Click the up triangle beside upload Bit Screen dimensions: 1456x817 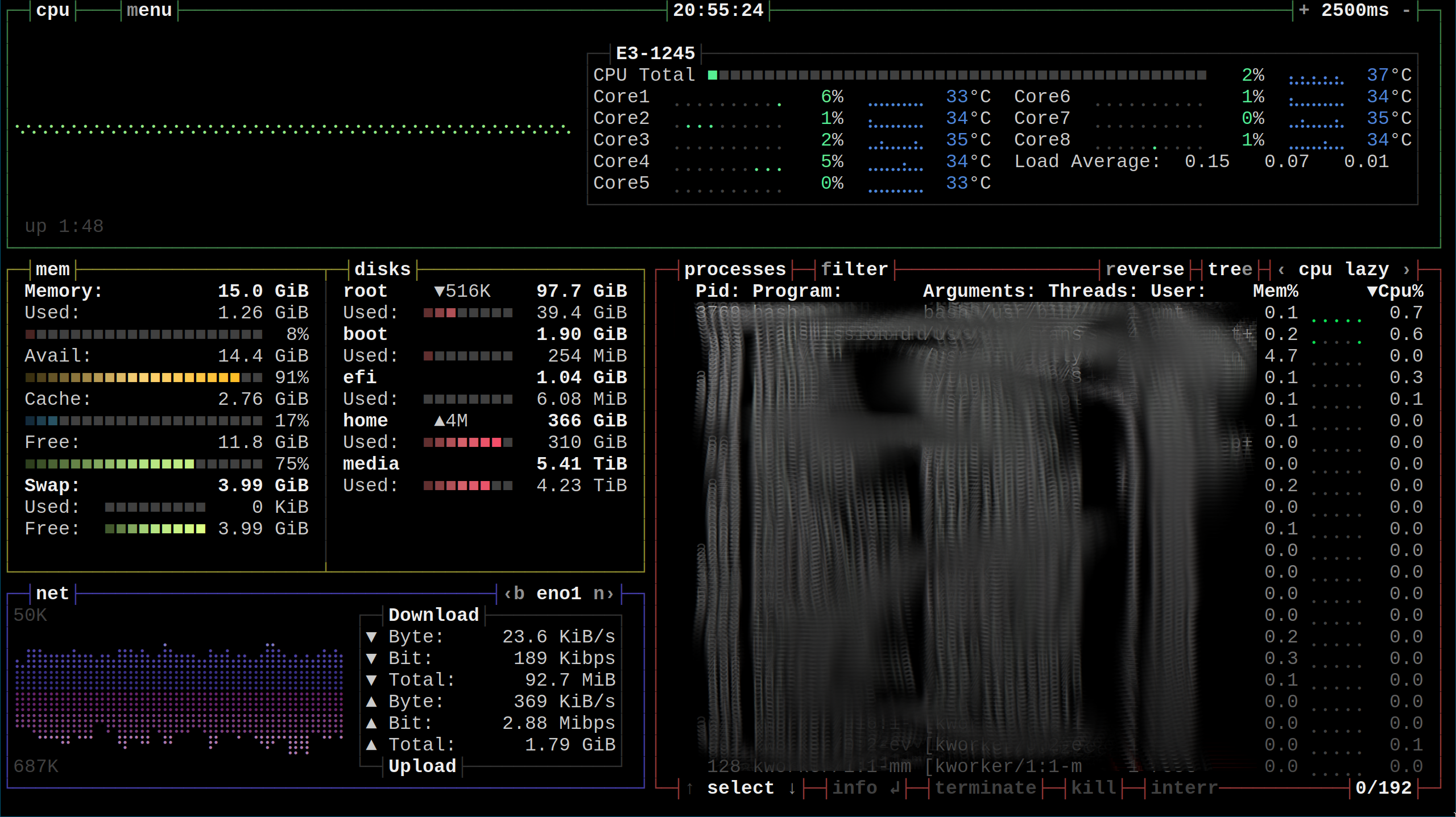pos(371,723)
